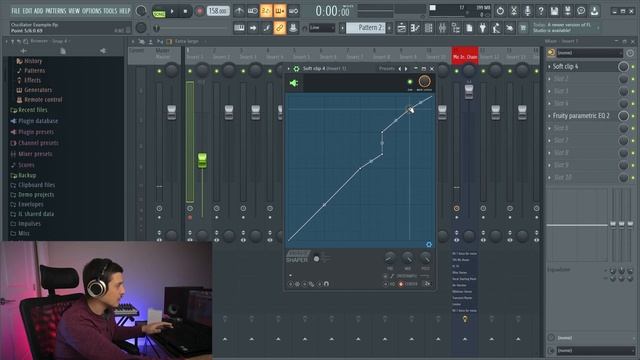Click the Play button in transport

(172, 11)
